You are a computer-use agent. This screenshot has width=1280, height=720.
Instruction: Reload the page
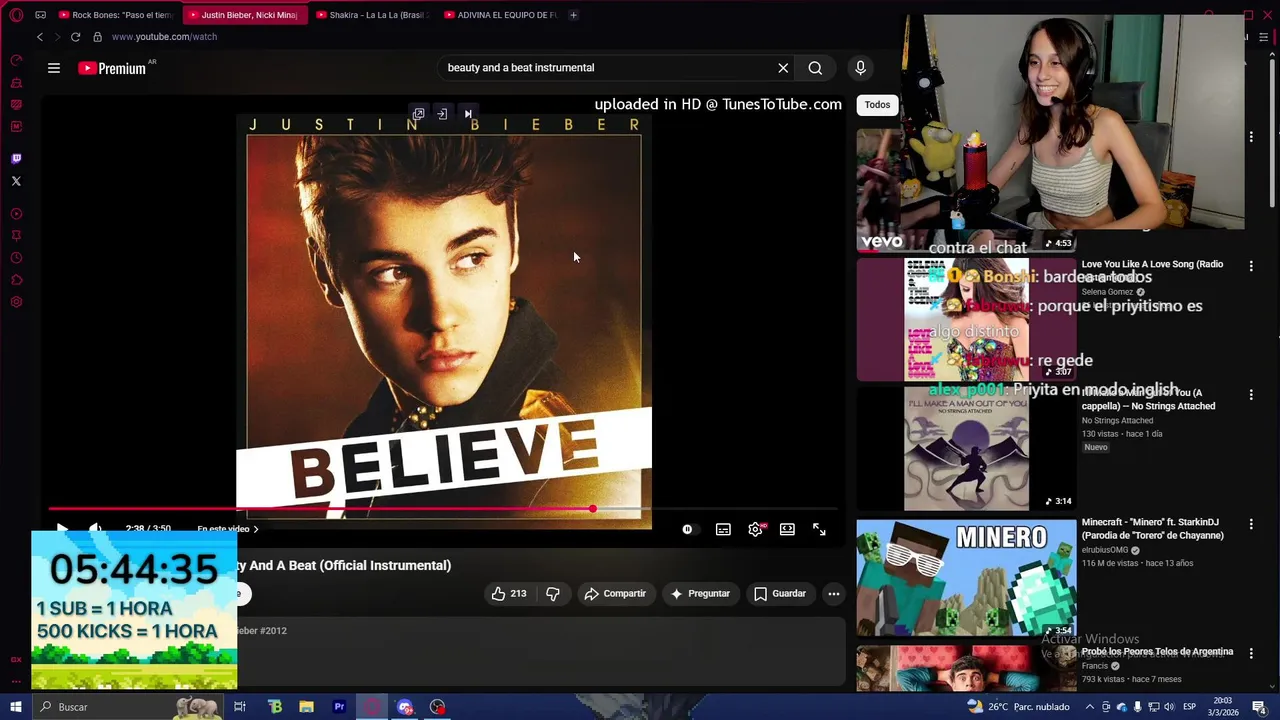[75, 37]
